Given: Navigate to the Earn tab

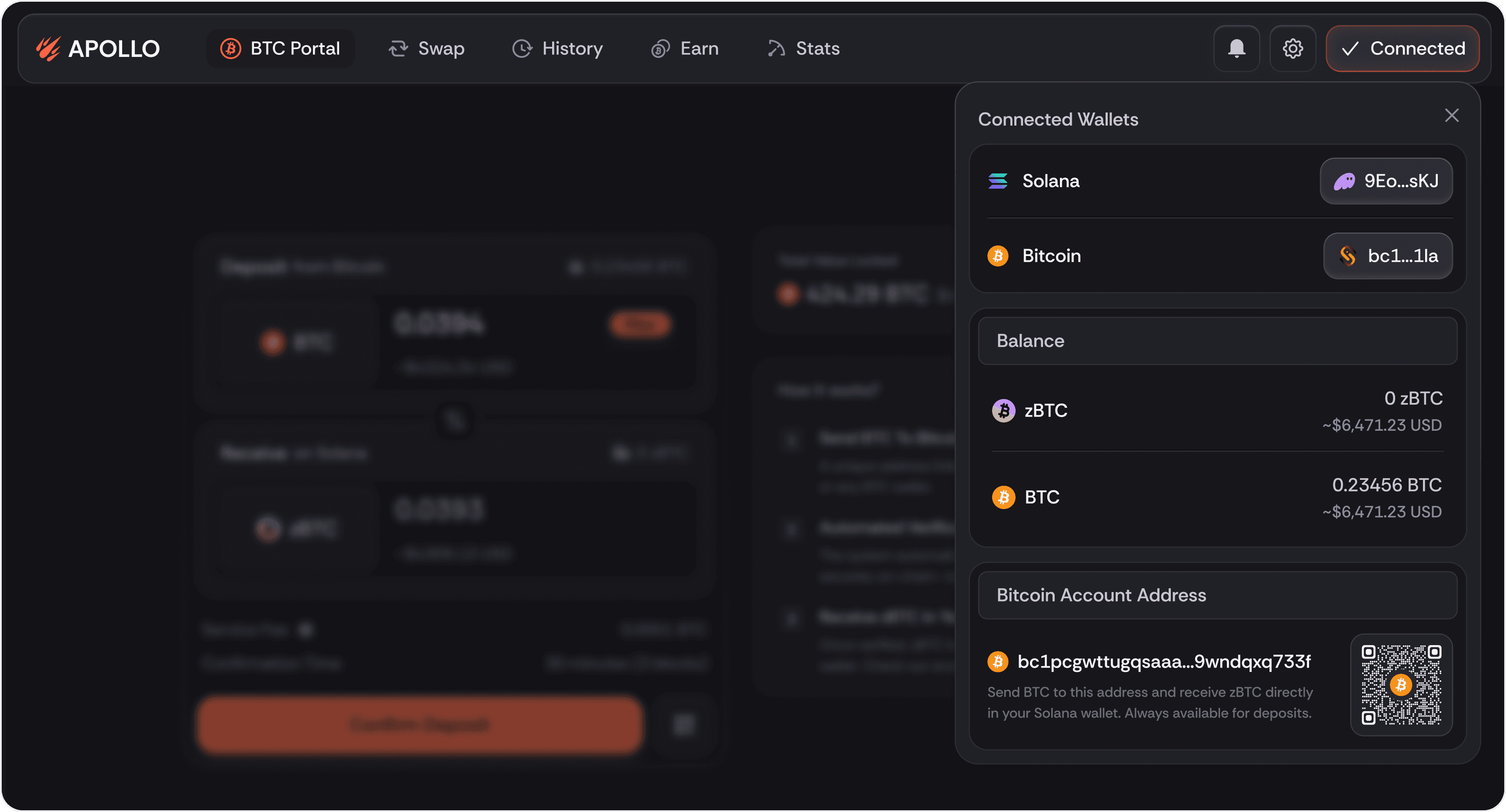Looking at the screenshot, I should click(685, 49).
